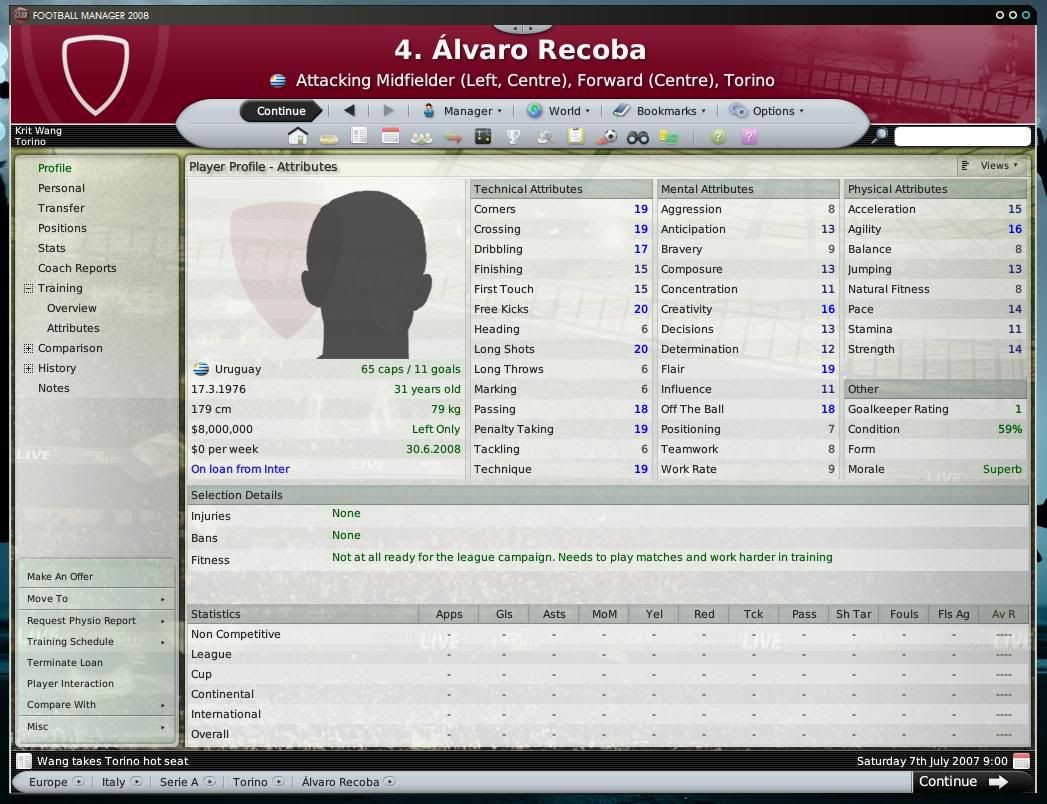
Task: Go to the home screen icon
Action: (298, 136)
